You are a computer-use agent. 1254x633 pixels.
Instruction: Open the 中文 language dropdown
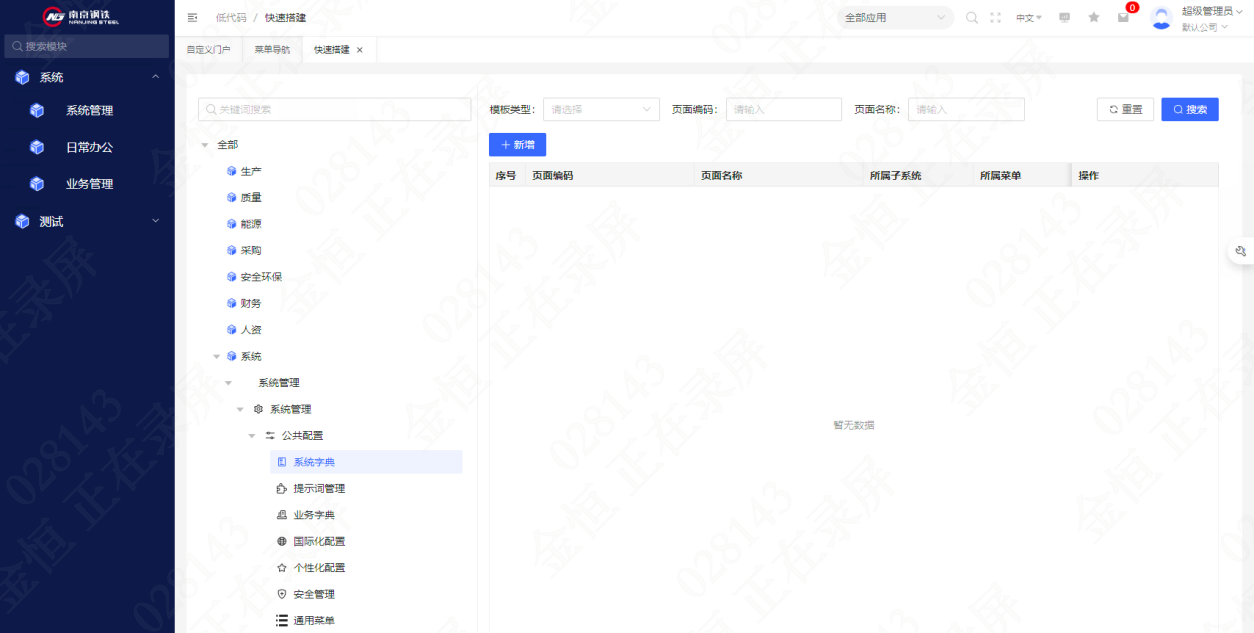[1029, 17]
